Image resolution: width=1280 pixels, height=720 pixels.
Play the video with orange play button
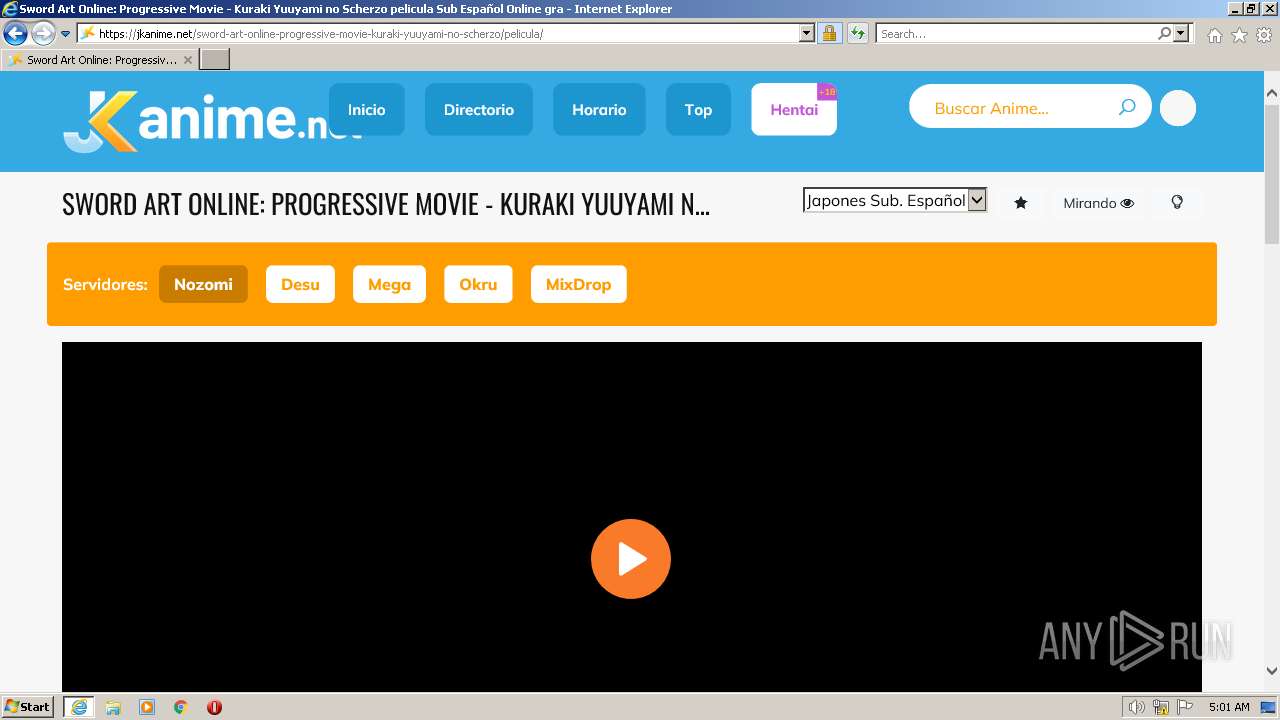pyautogui.click(x=631, y=559)
